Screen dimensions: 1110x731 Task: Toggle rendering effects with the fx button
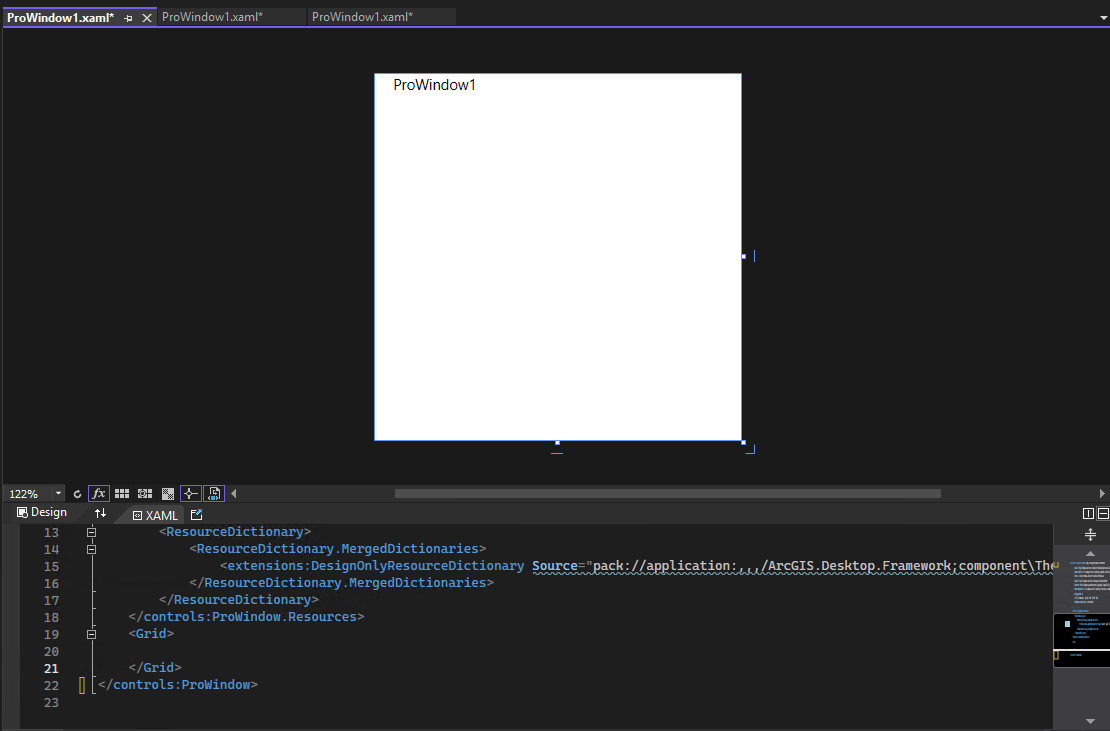pos(98,492)
